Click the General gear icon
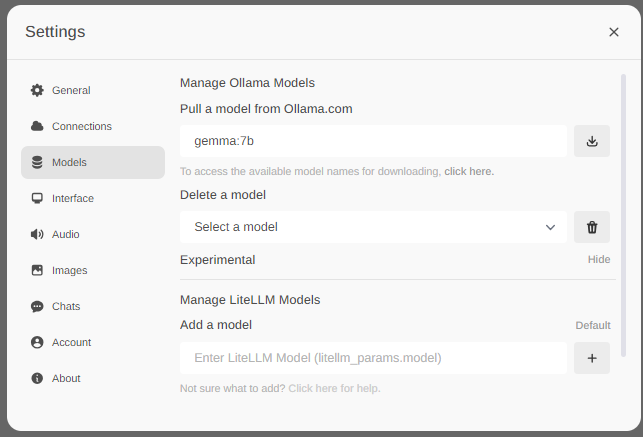Viewport: 643px width, 437px height. coord(37,90)
